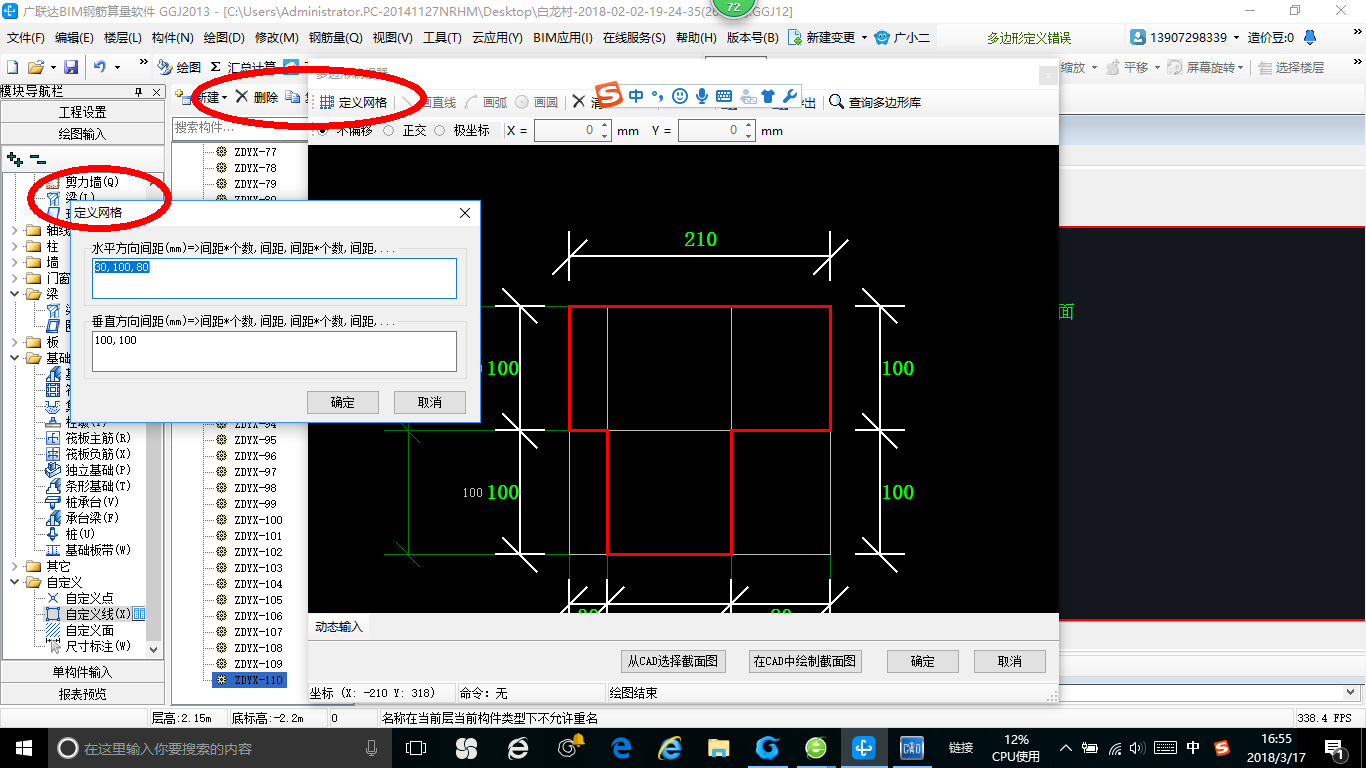
Task: Select 极坐标 radio option
Action: (x=462, y=131)
